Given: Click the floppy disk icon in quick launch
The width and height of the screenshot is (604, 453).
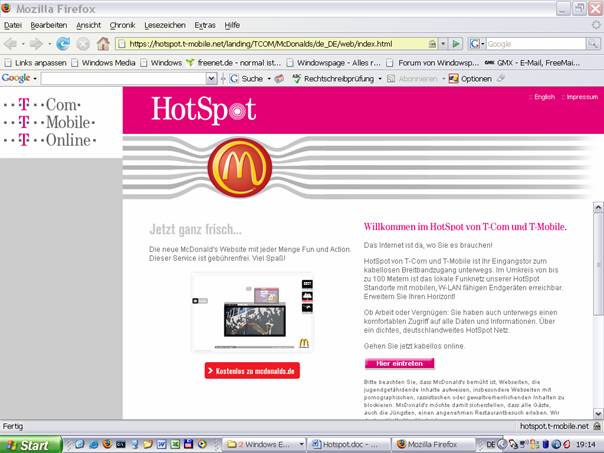Looking at the screenshot, I should (188, 444).
